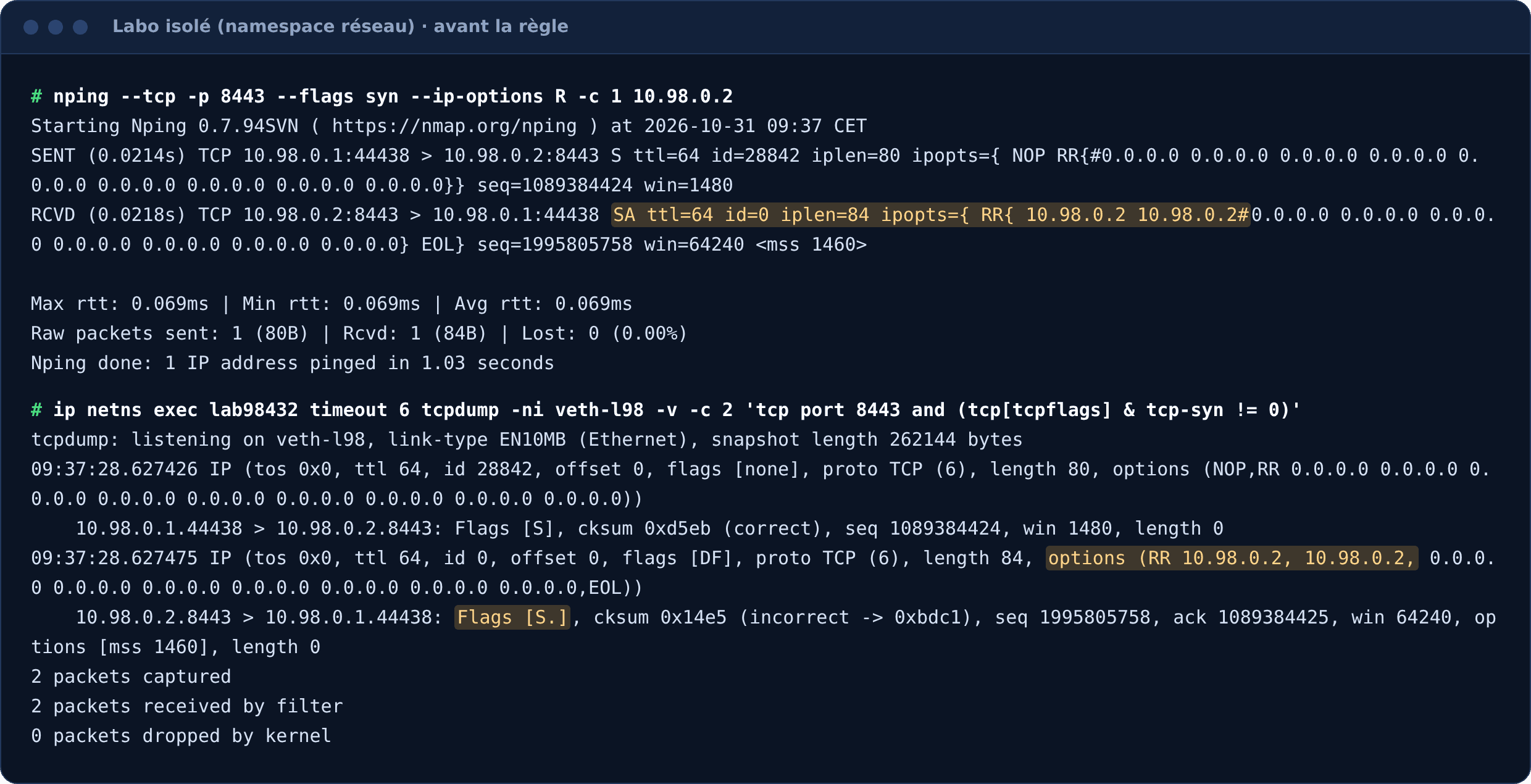
Task: Click the '09:37:28.627426 IP' packet line
Action: pos(761,469)
